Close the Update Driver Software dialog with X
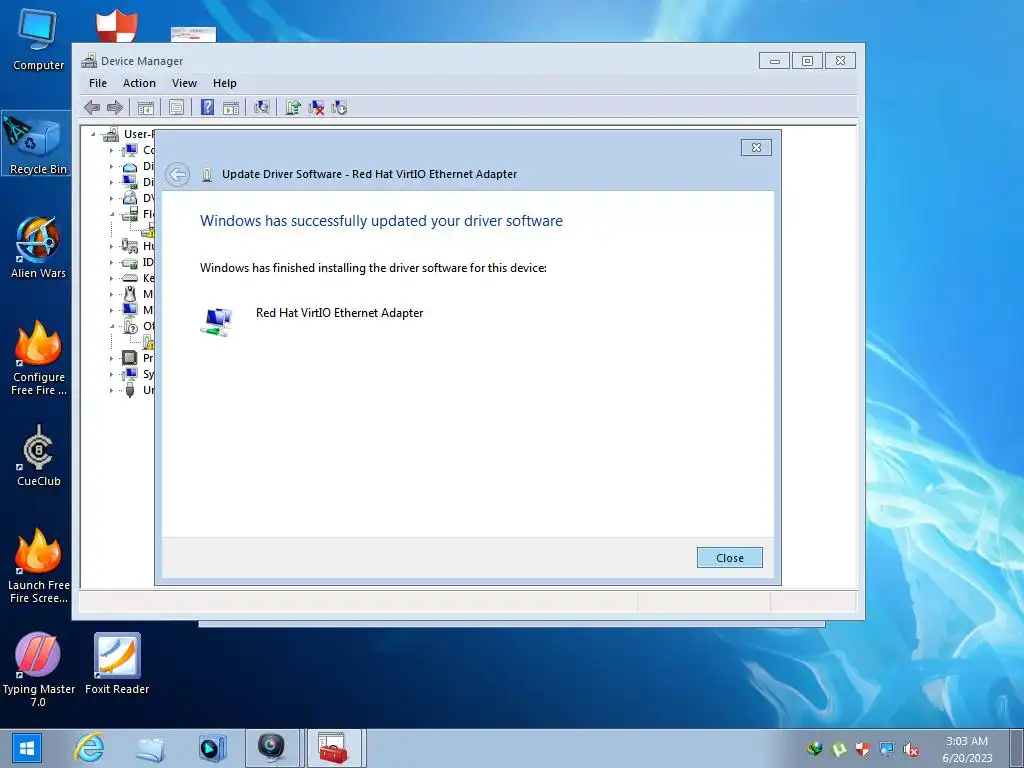 (x=756, y=148)
